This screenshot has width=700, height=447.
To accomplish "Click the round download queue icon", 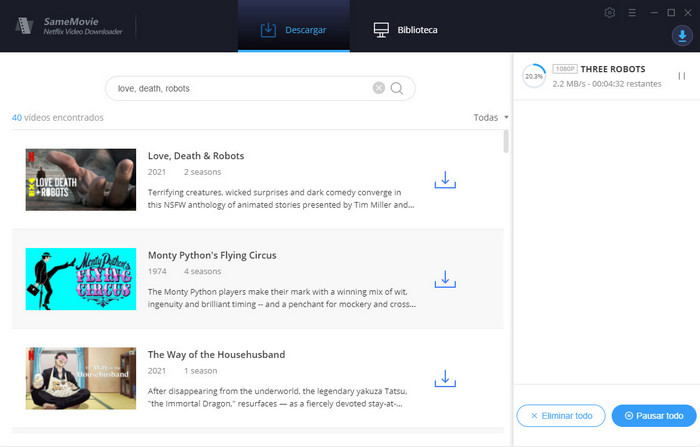I will [682, 35].
